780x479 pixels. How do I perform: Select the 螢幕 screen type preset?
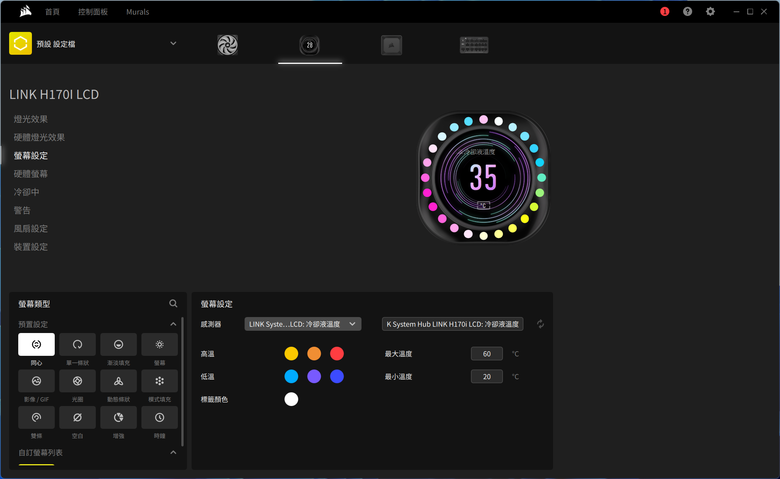click(x=159, y=344)
